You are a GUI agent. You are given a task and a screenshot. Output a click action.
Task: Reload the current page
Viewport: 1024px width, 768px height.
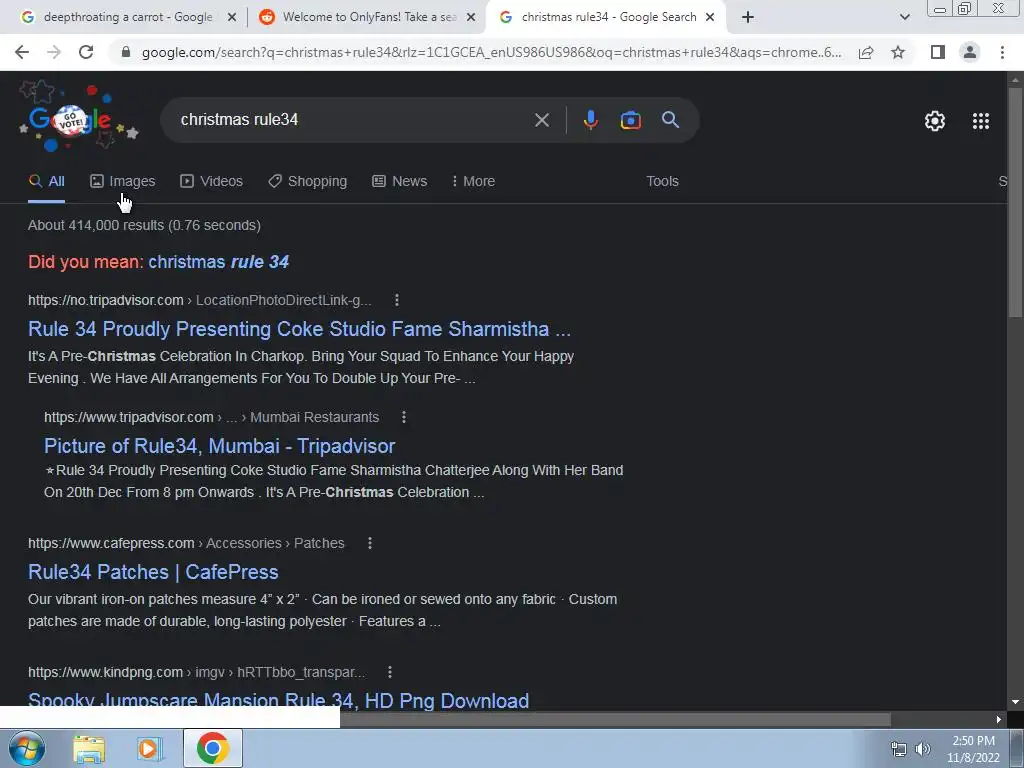point(86,52)
